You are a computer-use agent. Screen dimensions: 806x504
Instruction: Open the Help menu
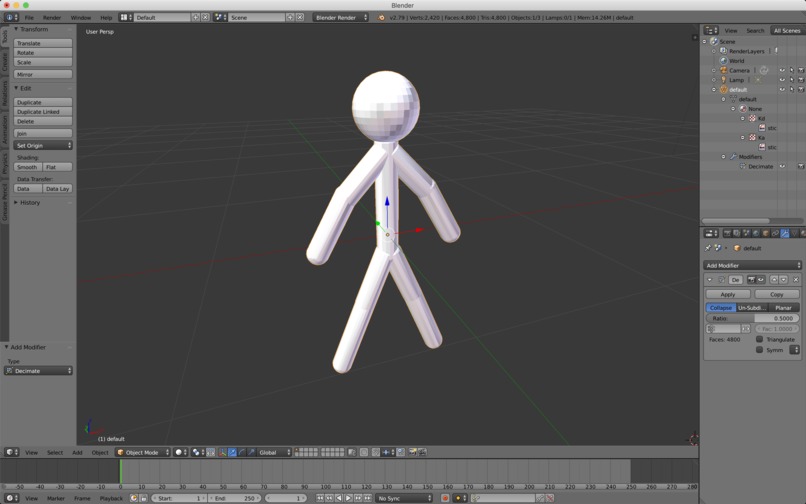click(106, 17)
